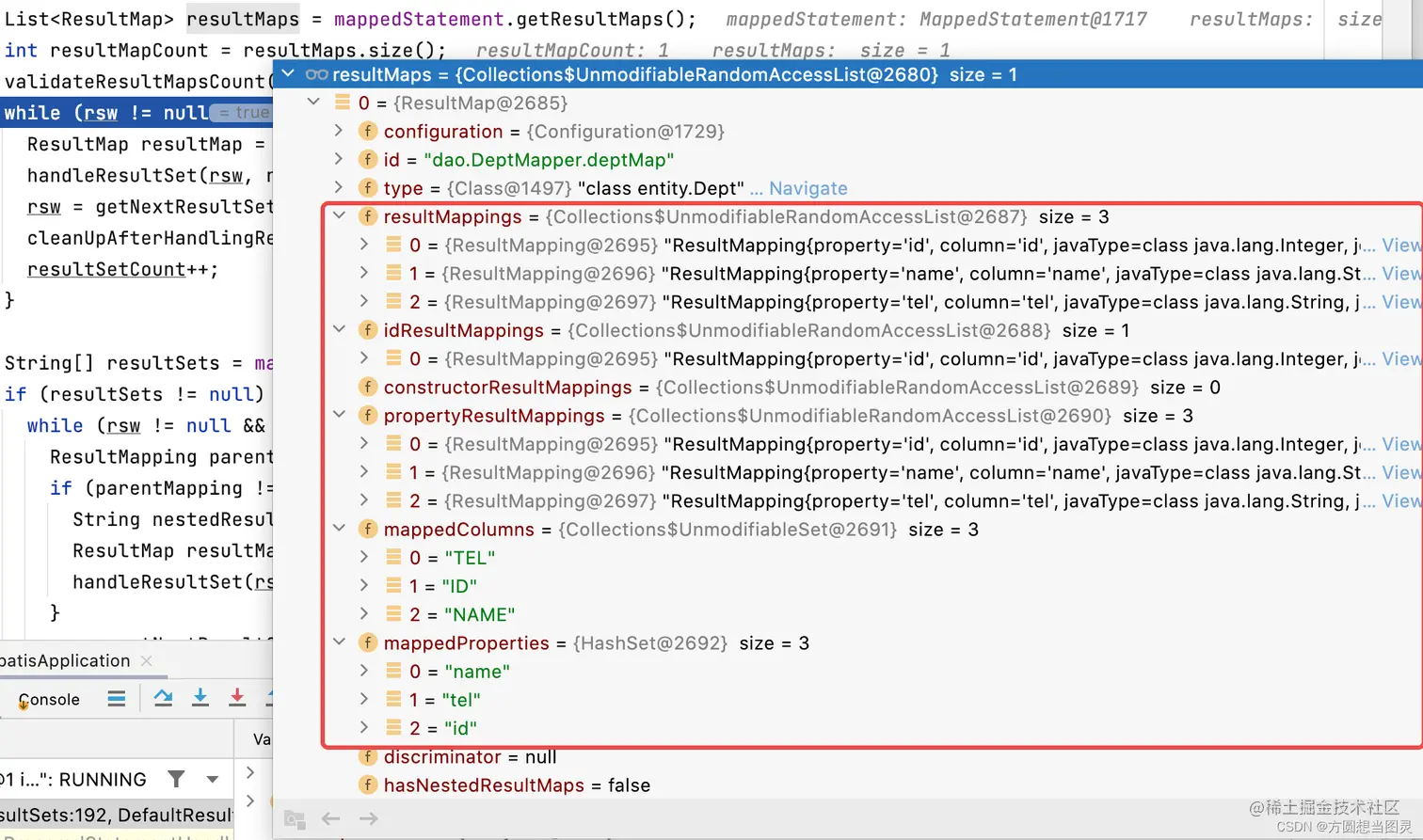Click the back arrow in popup footer
This screenshot has width=1423, height=840.
pos(330,818)
